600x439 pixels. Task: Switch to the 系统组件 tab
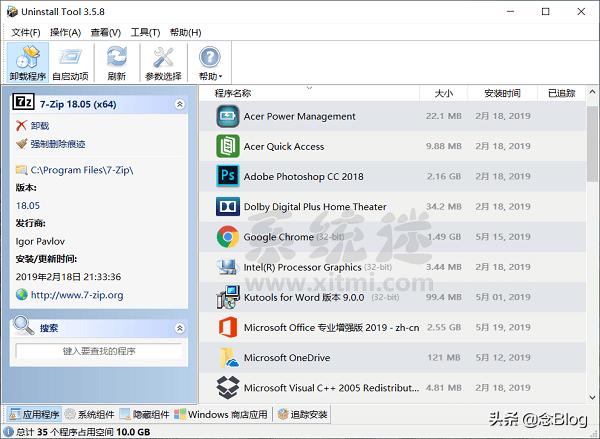[x=90, y=415]
